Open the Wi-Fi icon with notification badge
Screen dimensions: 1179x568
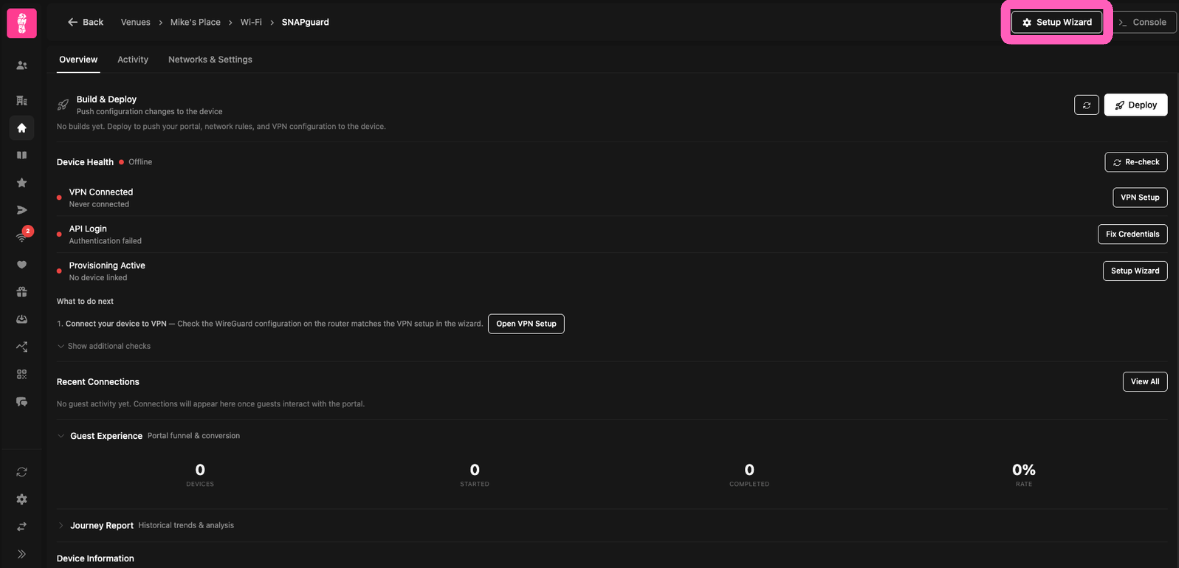coord(21,238)
